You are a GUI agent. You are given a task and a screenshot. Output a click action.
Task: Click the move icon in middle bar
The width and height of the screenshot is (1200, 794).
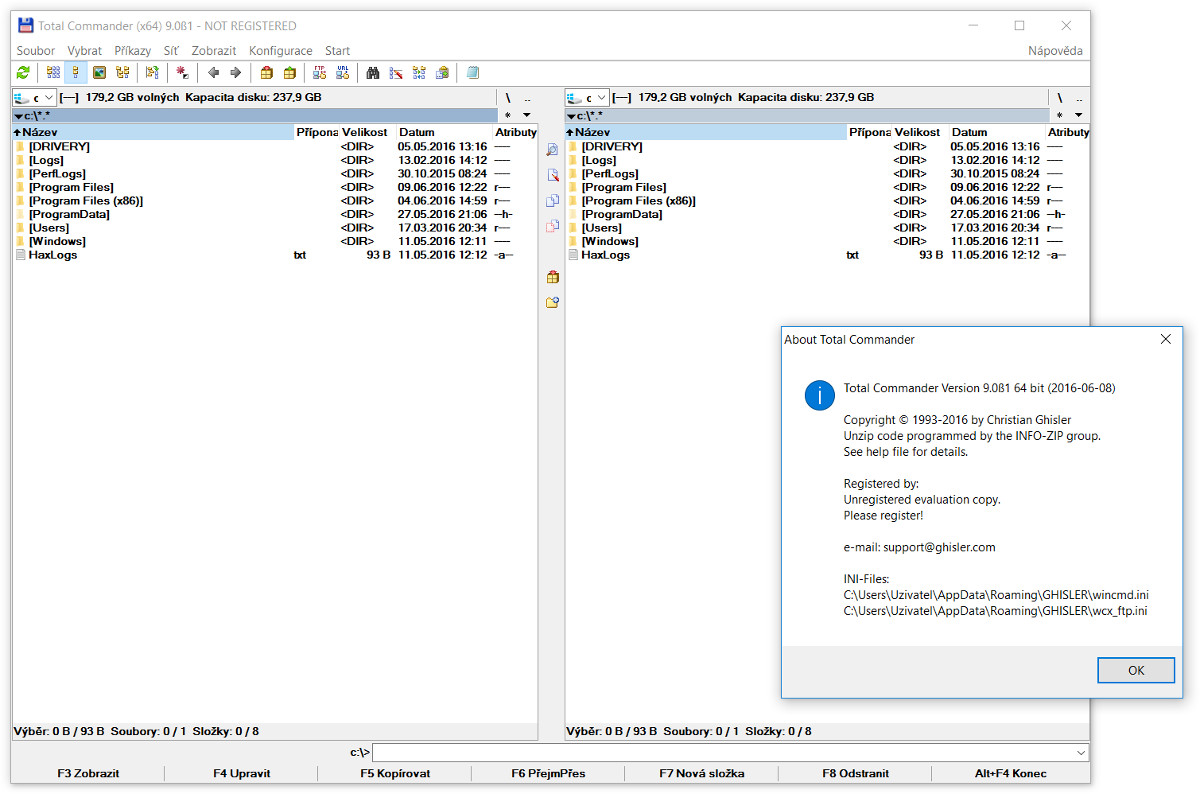552,226
